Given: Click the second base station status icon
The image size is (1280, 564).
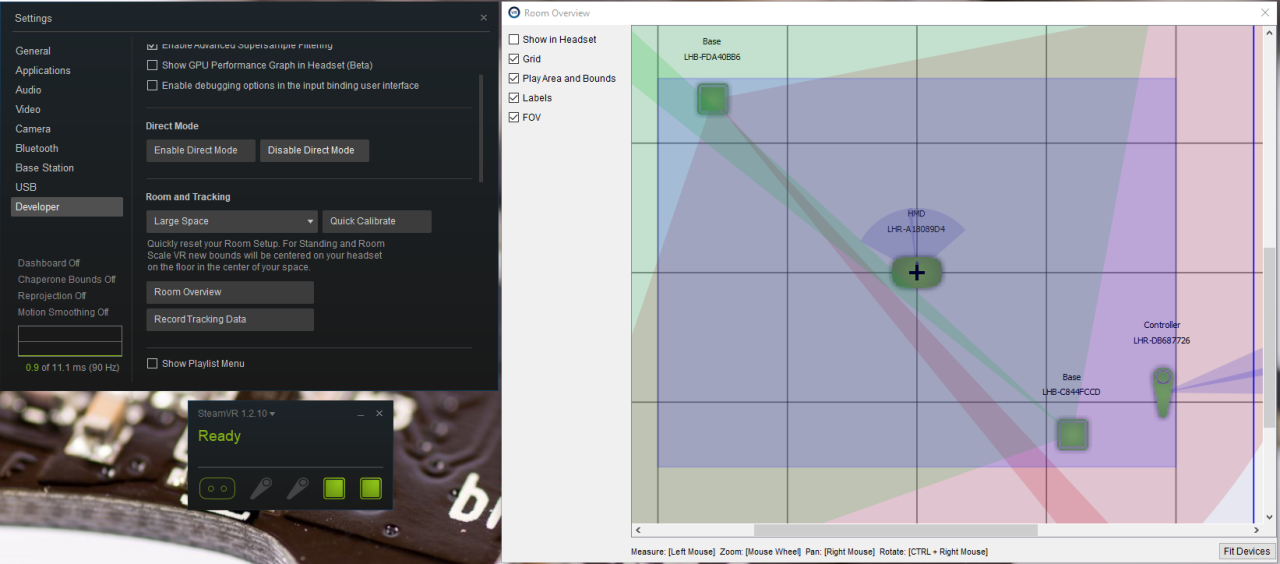Looking at the screenshot, I should tap(371, 488).
